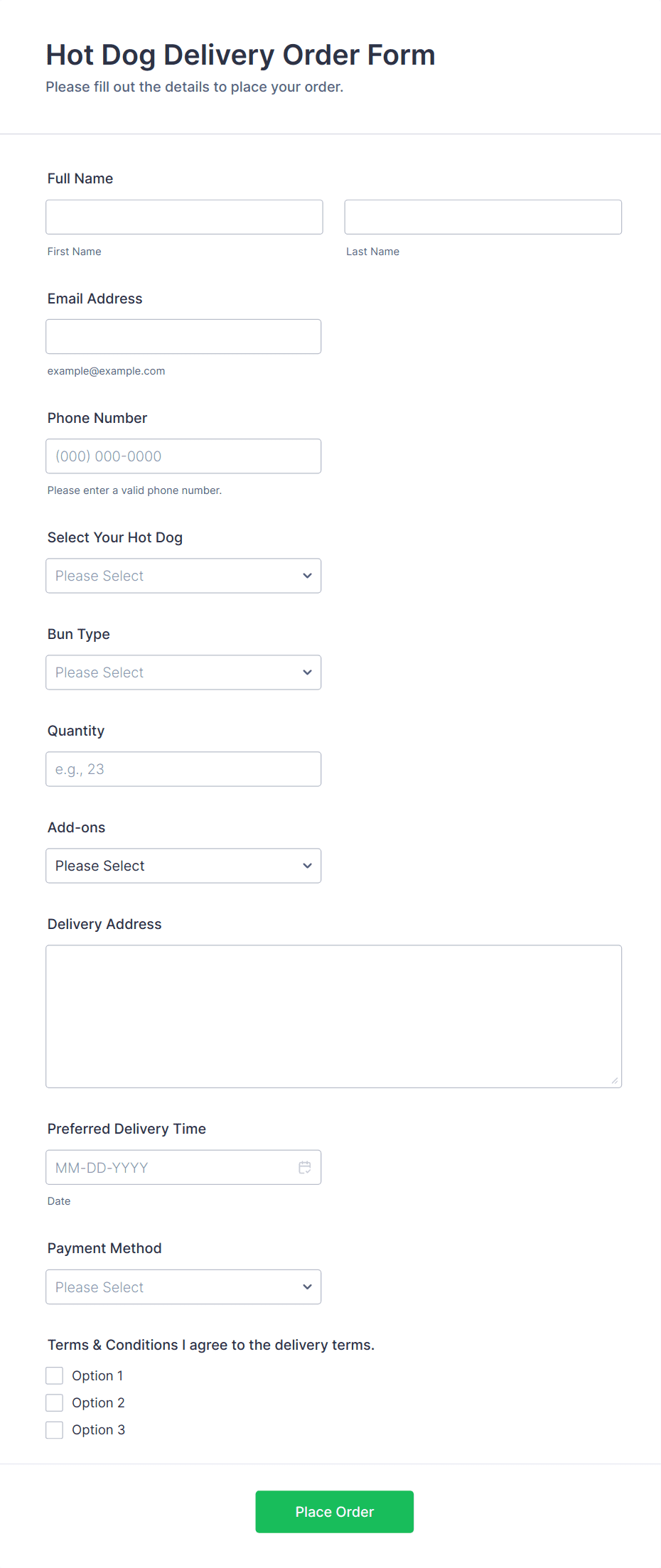Tick the Option 2 checkbox

point(55,1402)
